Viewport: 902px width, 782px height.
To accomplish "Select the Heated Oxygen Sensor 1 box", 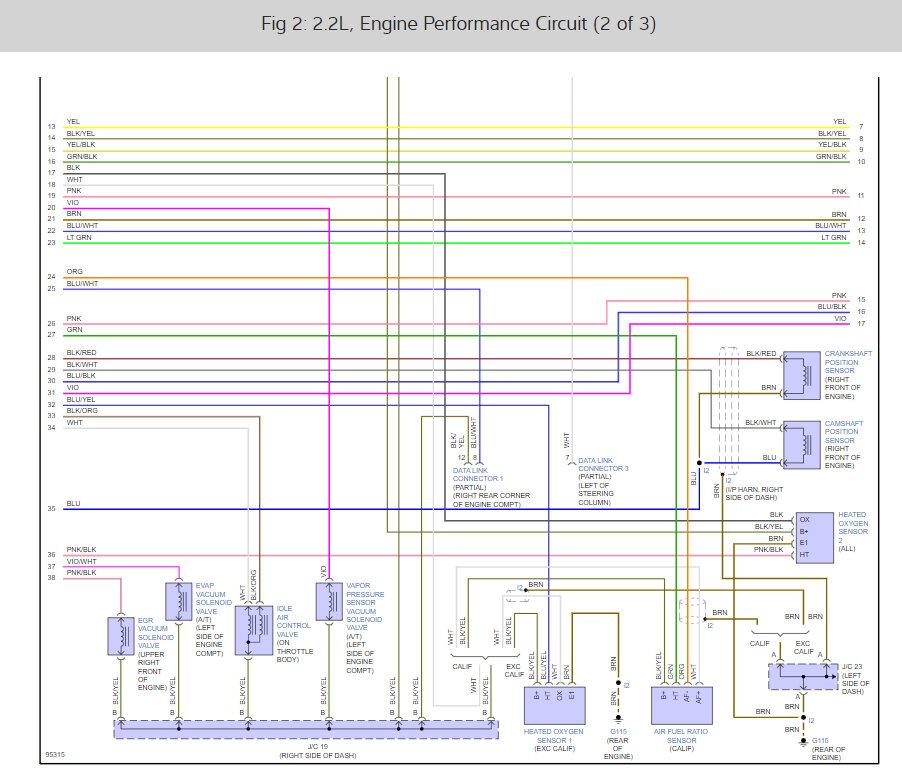I will [x=555, y=705].
